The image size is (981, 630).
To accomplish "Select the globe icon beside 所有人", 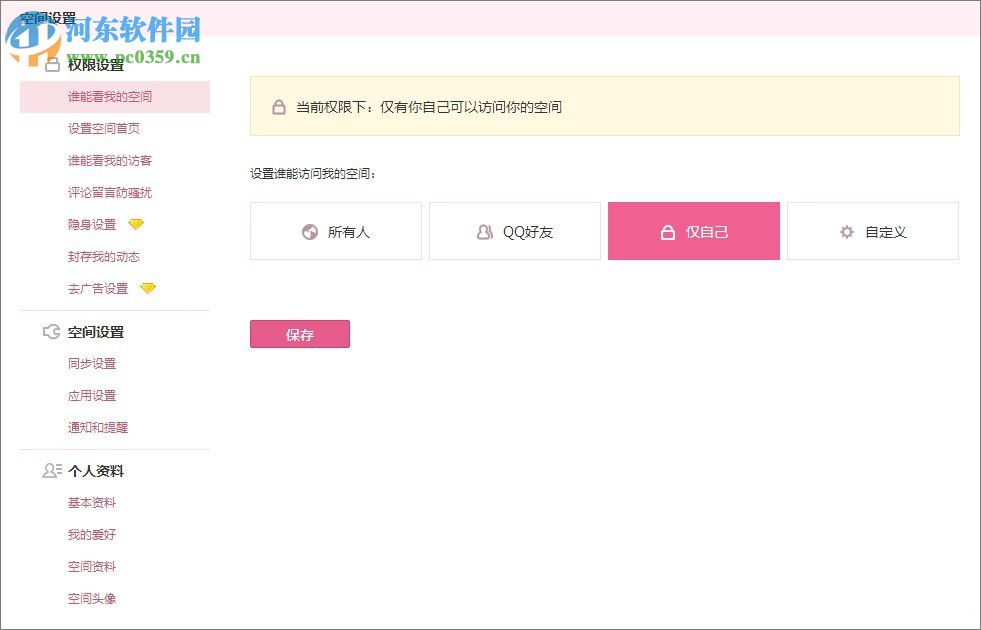I will point(308,231).
